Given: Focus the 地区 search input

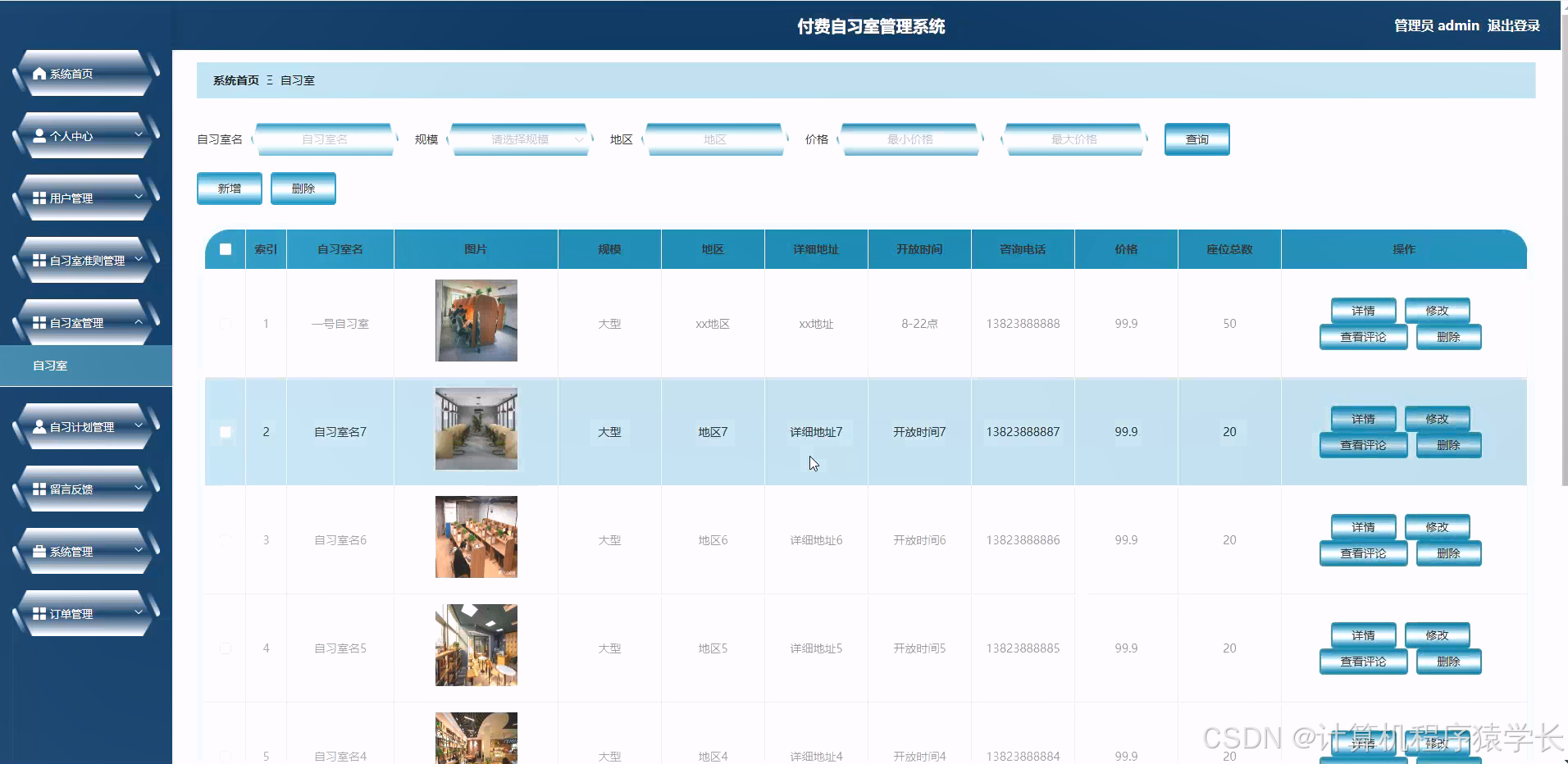Looking at the screenshot, I should [715, 139].
